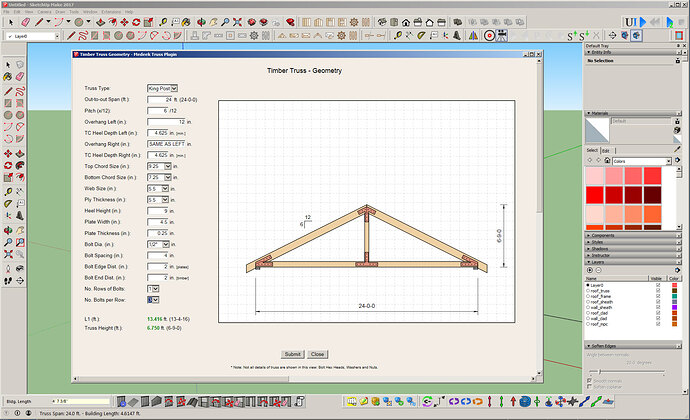
Task: Select the Freehand tool in second toolbar row
Action: tap(83, 36)
